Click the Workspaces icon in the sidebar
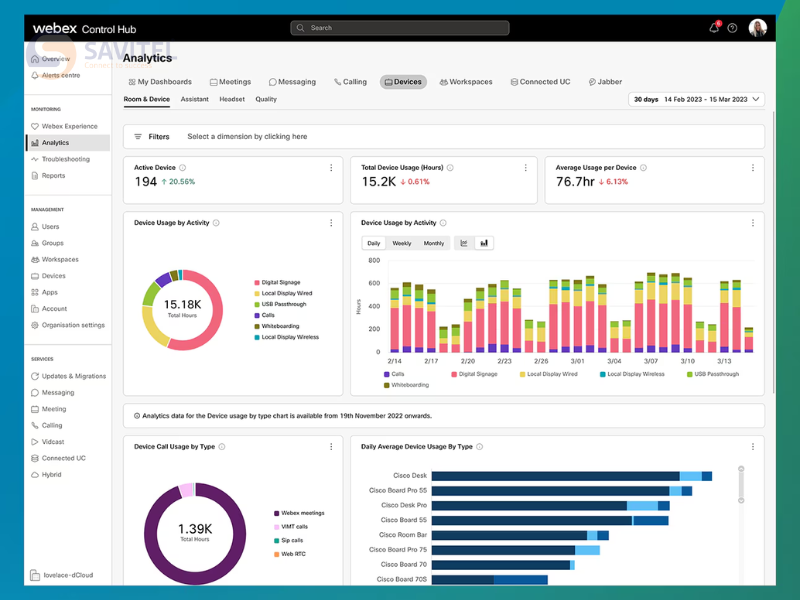Screen dimensions: 800x600 pyautogui.click(x=35, y=259)
